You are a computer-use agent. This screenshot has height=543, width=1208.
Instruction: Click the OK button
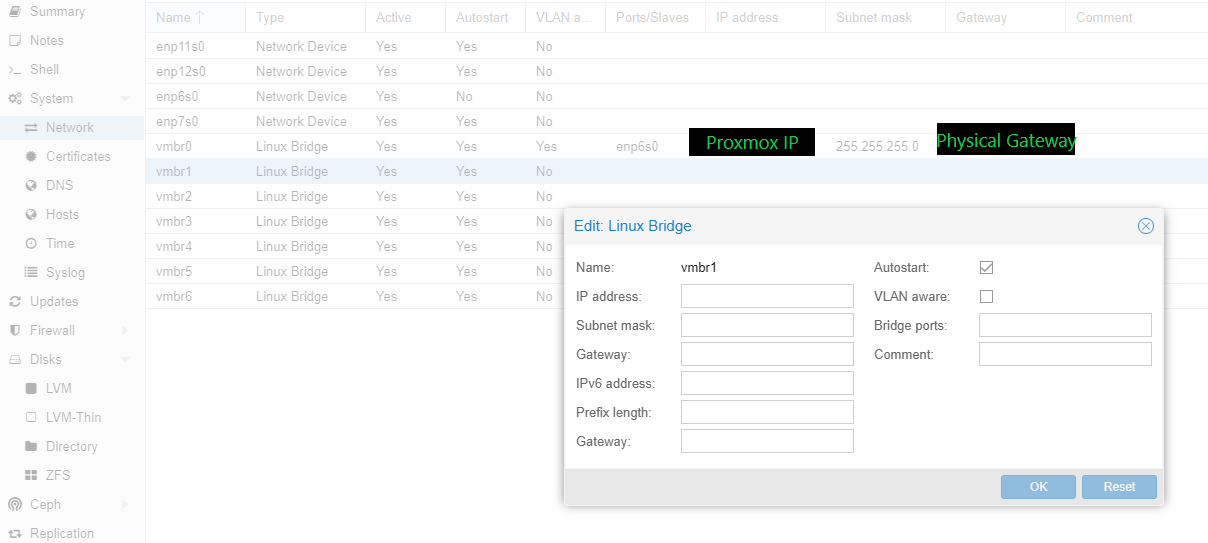1038,487
